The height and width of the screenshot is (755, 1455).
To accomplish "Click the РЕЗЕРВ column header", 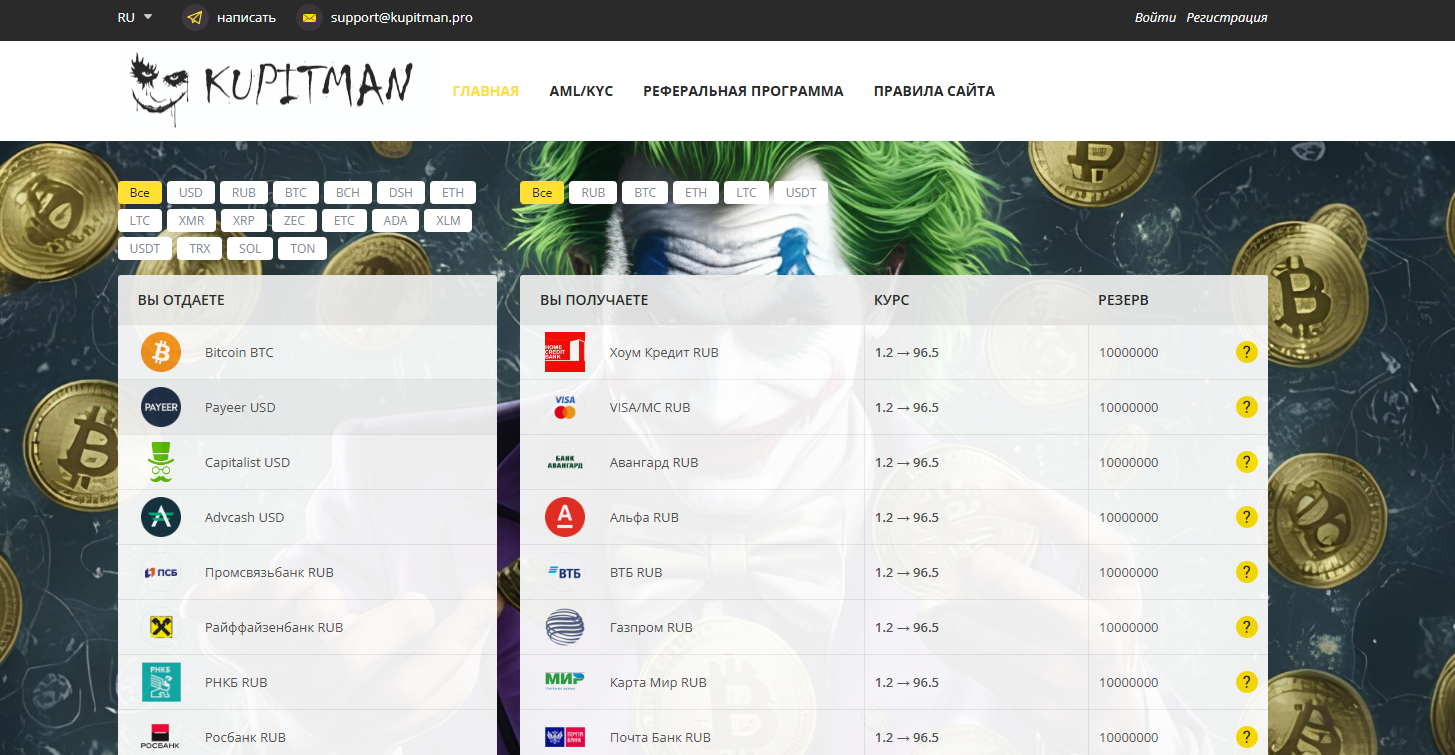I will coord(1123,300).
